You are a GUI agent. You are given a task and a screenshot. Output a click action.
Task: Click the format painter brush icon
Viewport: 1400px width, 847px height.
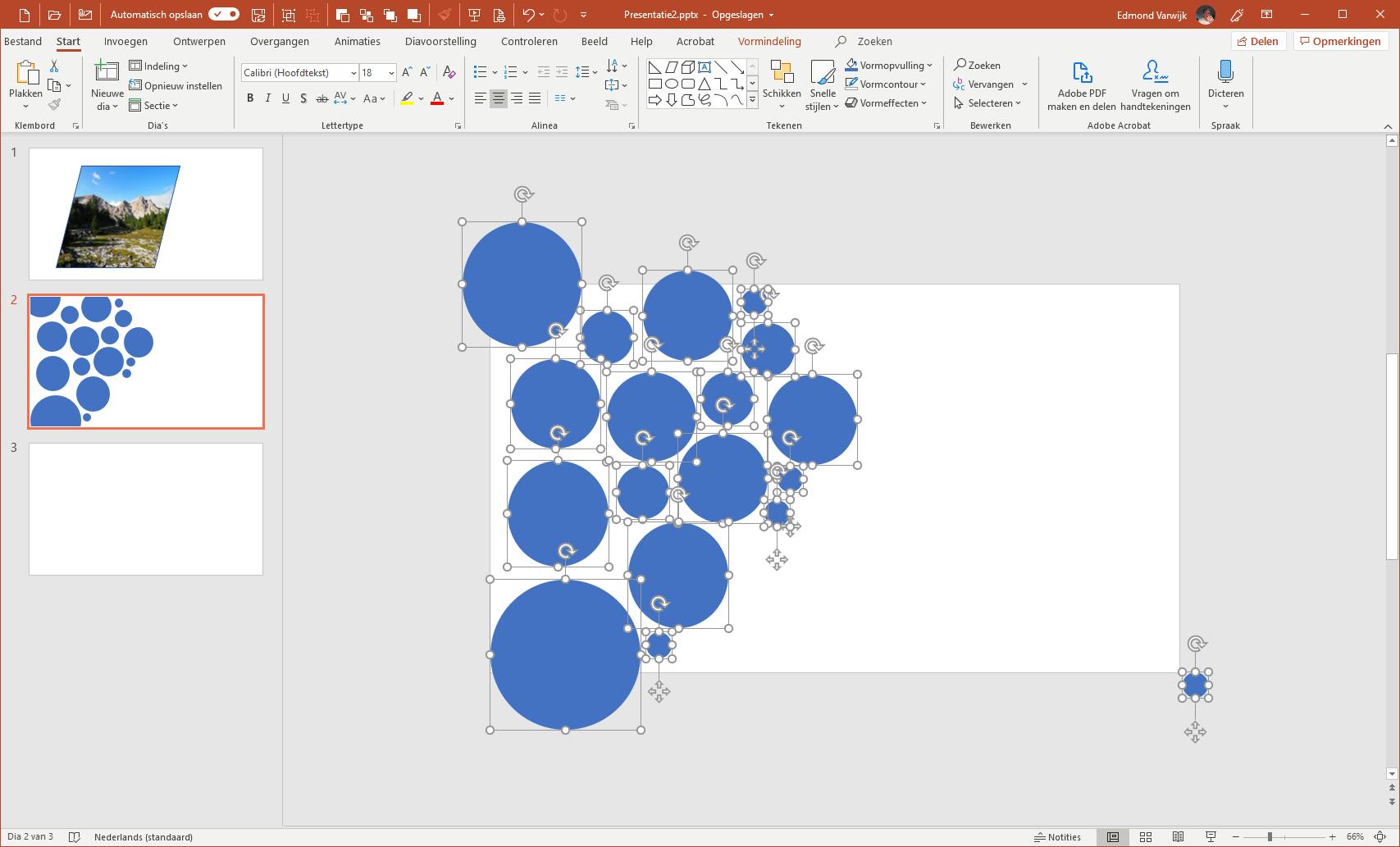pos(54,104)
